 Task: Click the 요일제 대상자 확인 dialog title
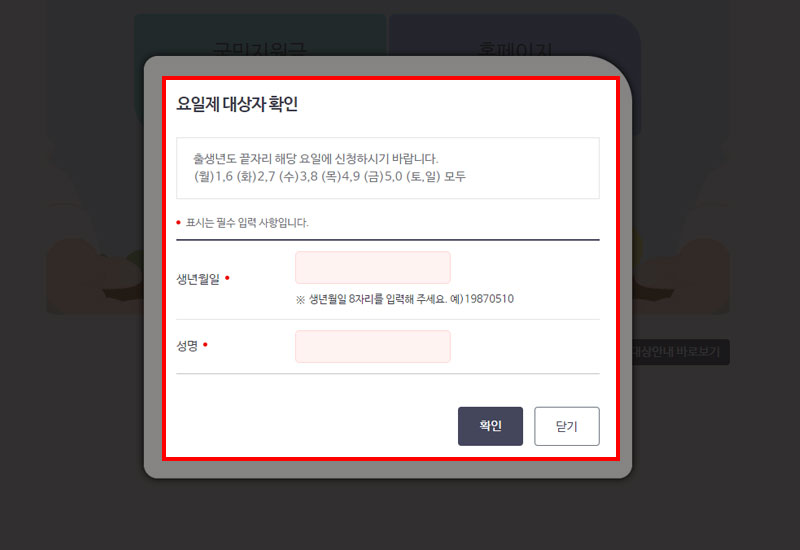click(x=237, y=104)
